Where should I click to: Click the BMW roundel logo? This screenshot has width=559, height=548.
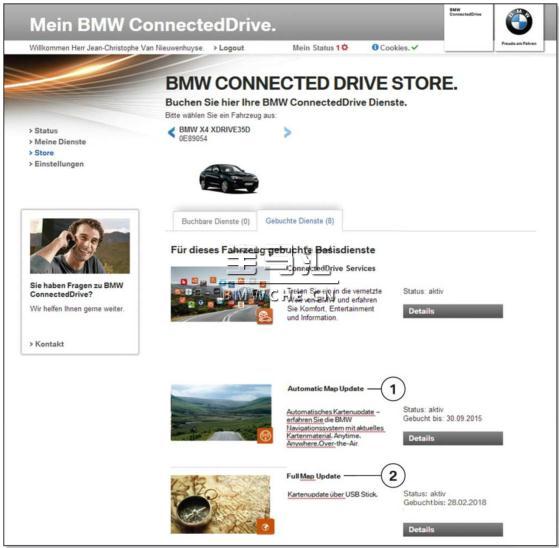(x=519, y=22)
